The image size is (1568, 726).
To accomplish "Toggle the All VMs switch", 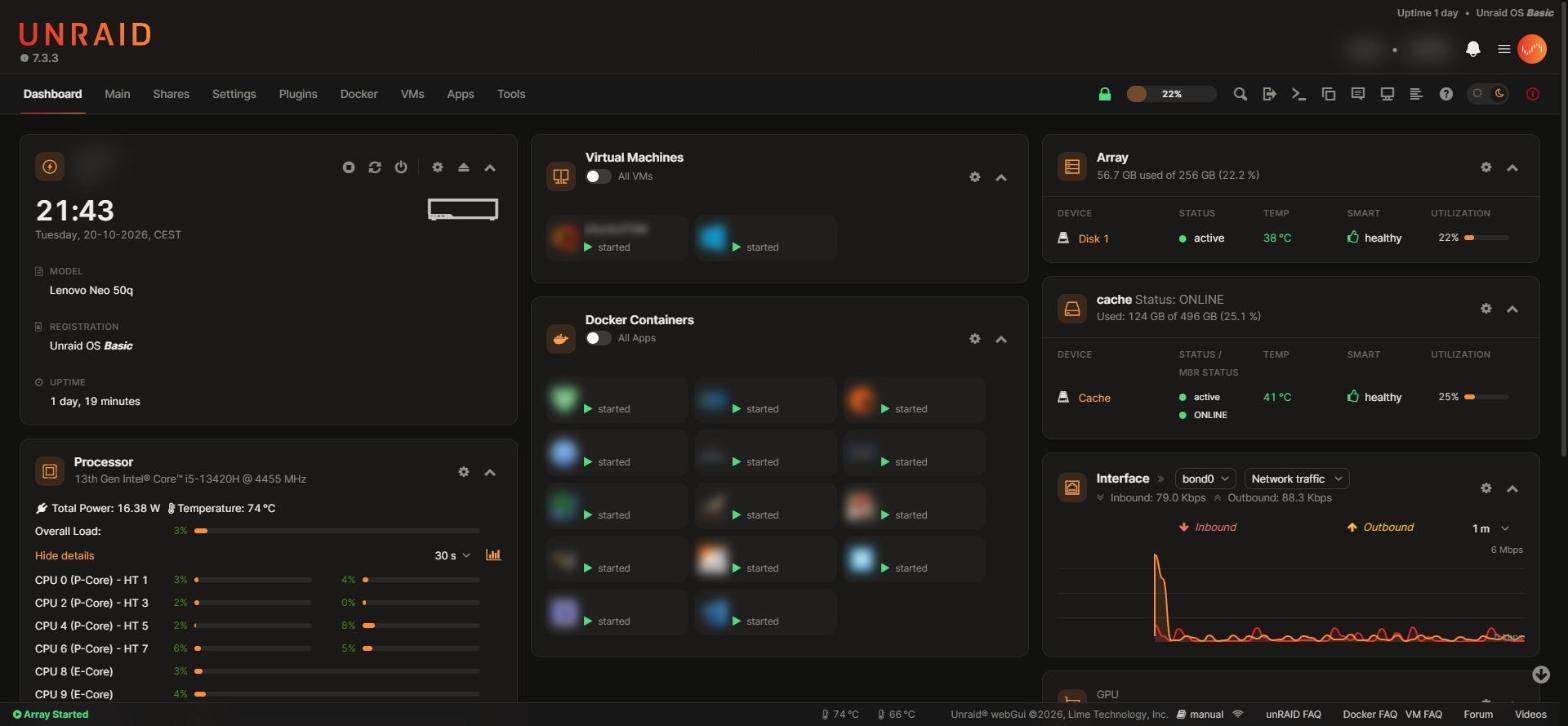I will (598, 176).
